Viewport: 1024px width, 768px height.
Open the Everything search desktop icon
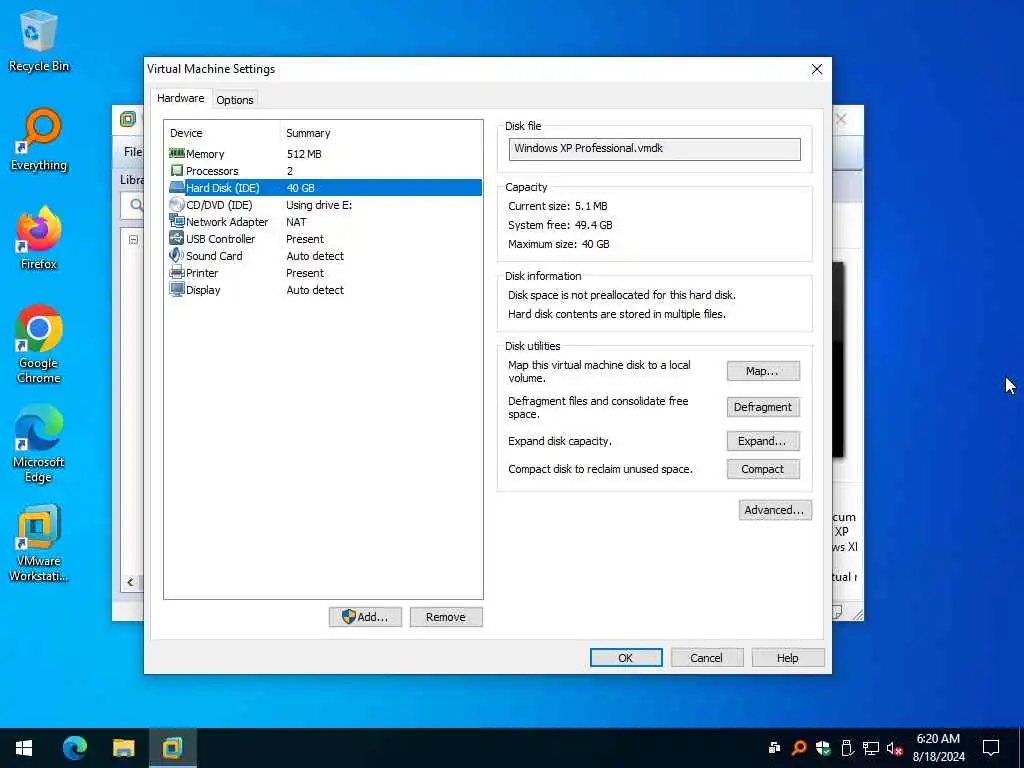click(39, 140)
